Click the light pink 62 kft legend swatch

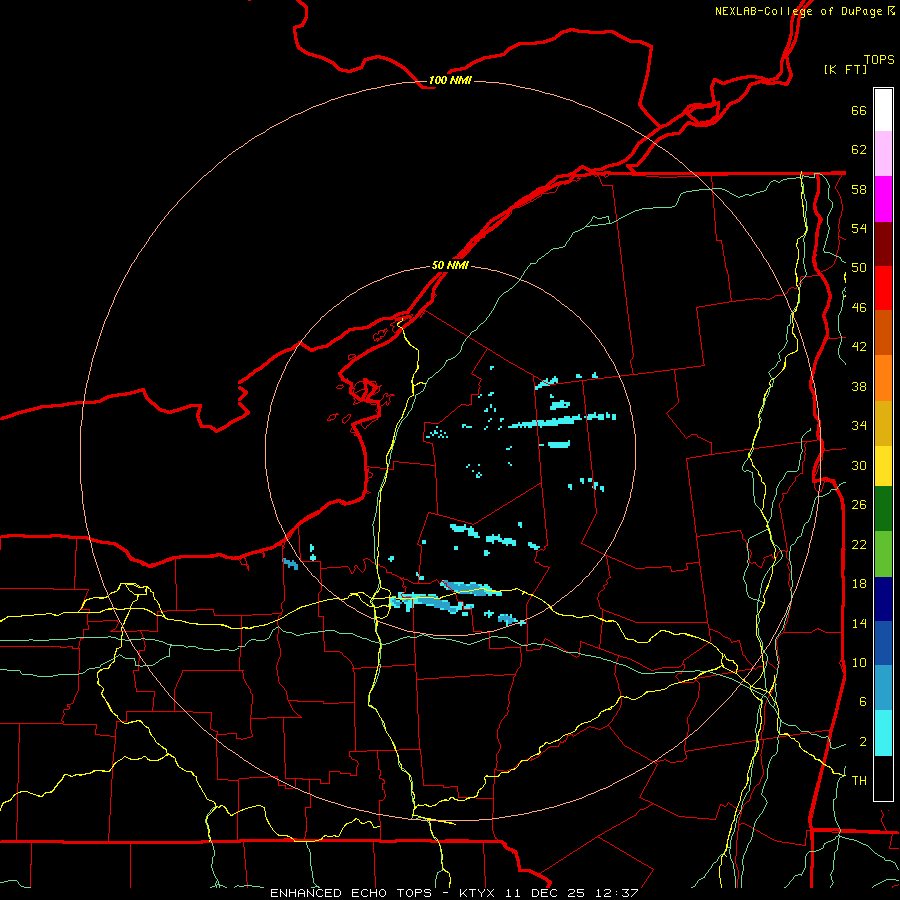coord(883,154)
